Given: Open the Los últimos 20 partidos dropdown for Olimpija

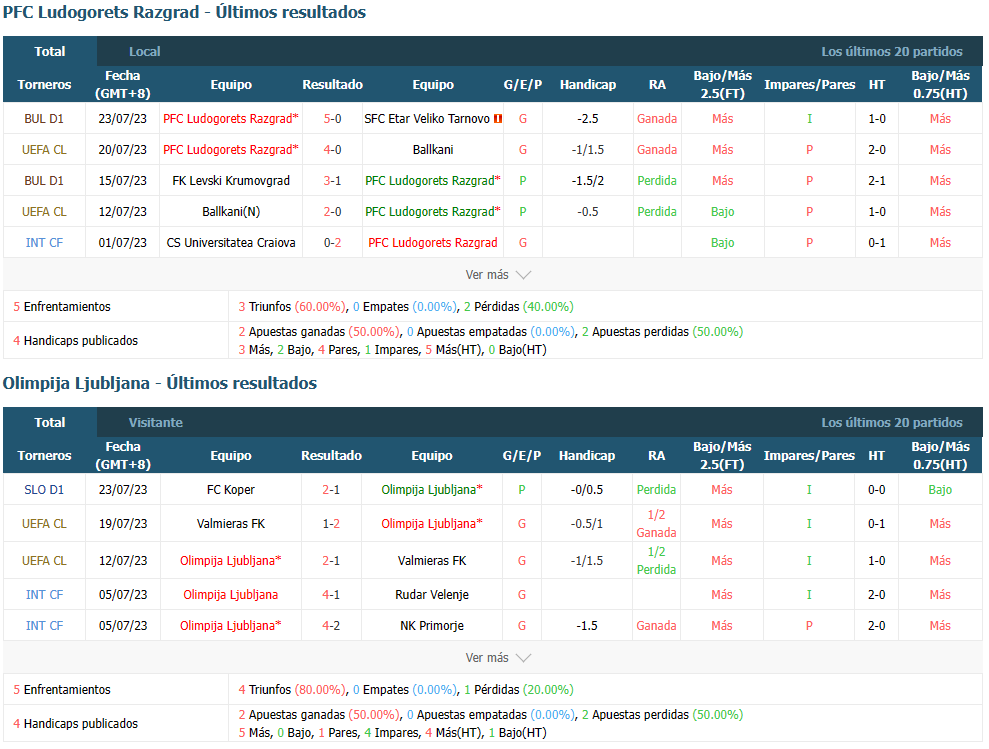Looking at the screenshot, I should click(x=891, y=423).
